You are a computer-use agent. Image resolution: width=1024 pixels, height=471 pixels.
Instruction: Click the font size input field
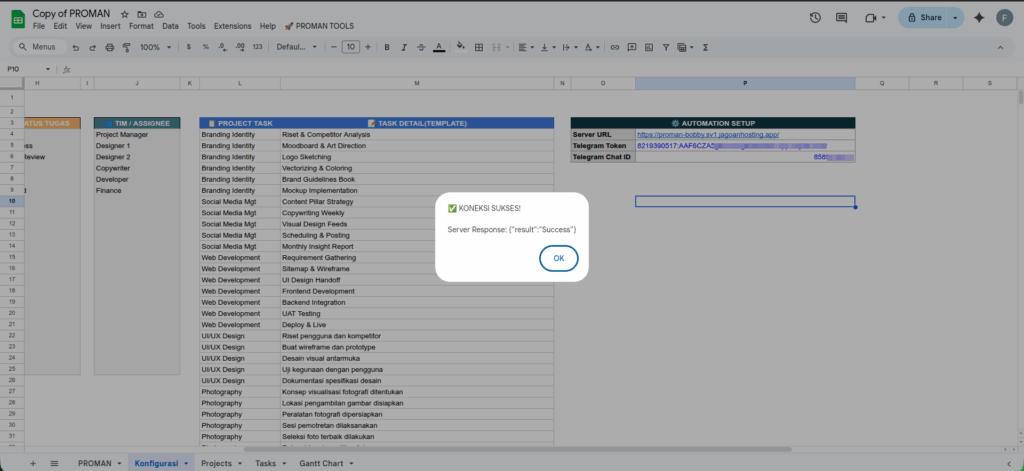click(350, 47)
